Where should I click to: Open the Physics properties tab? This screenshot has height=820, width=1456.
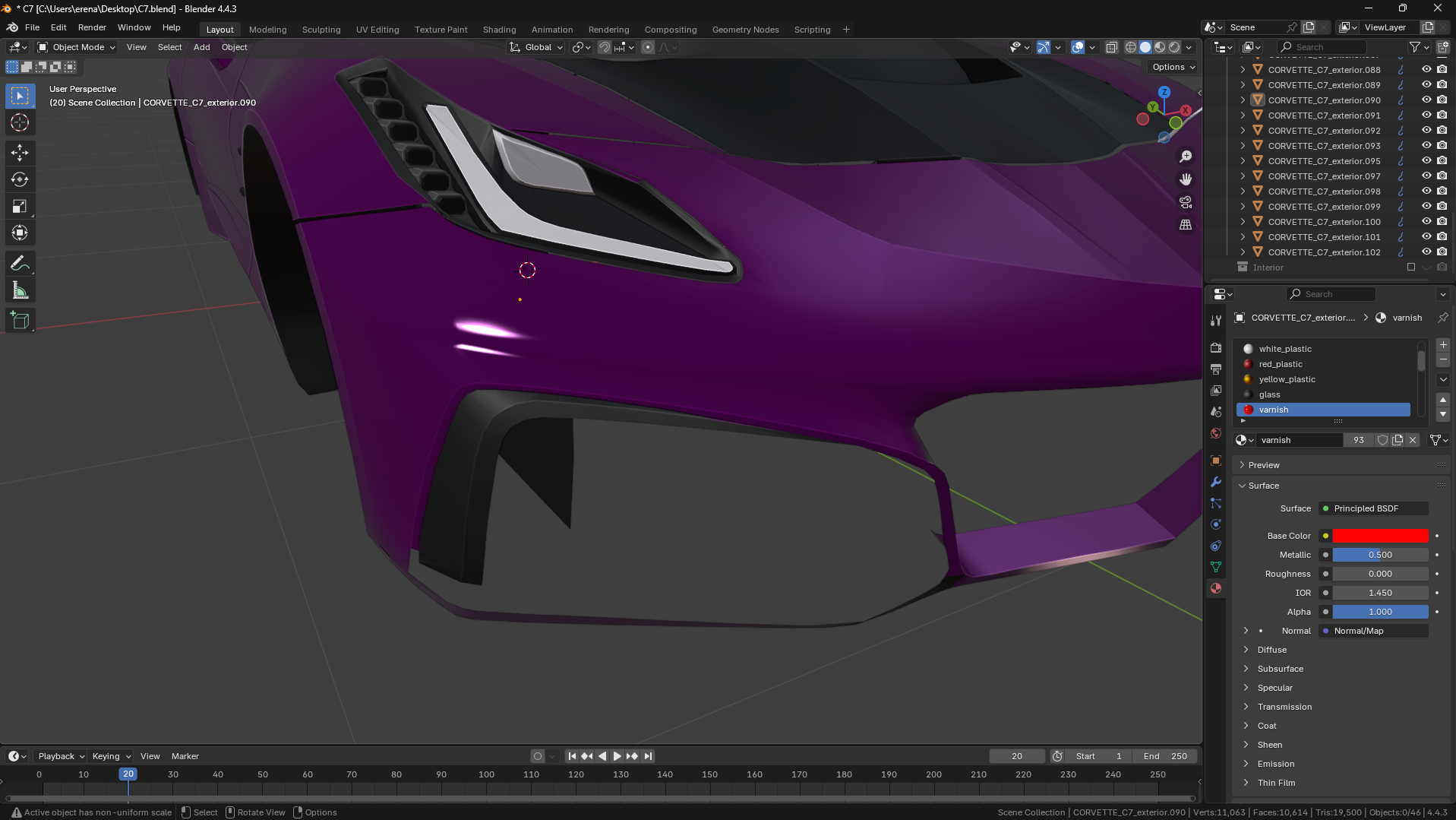pos(1216,524)
